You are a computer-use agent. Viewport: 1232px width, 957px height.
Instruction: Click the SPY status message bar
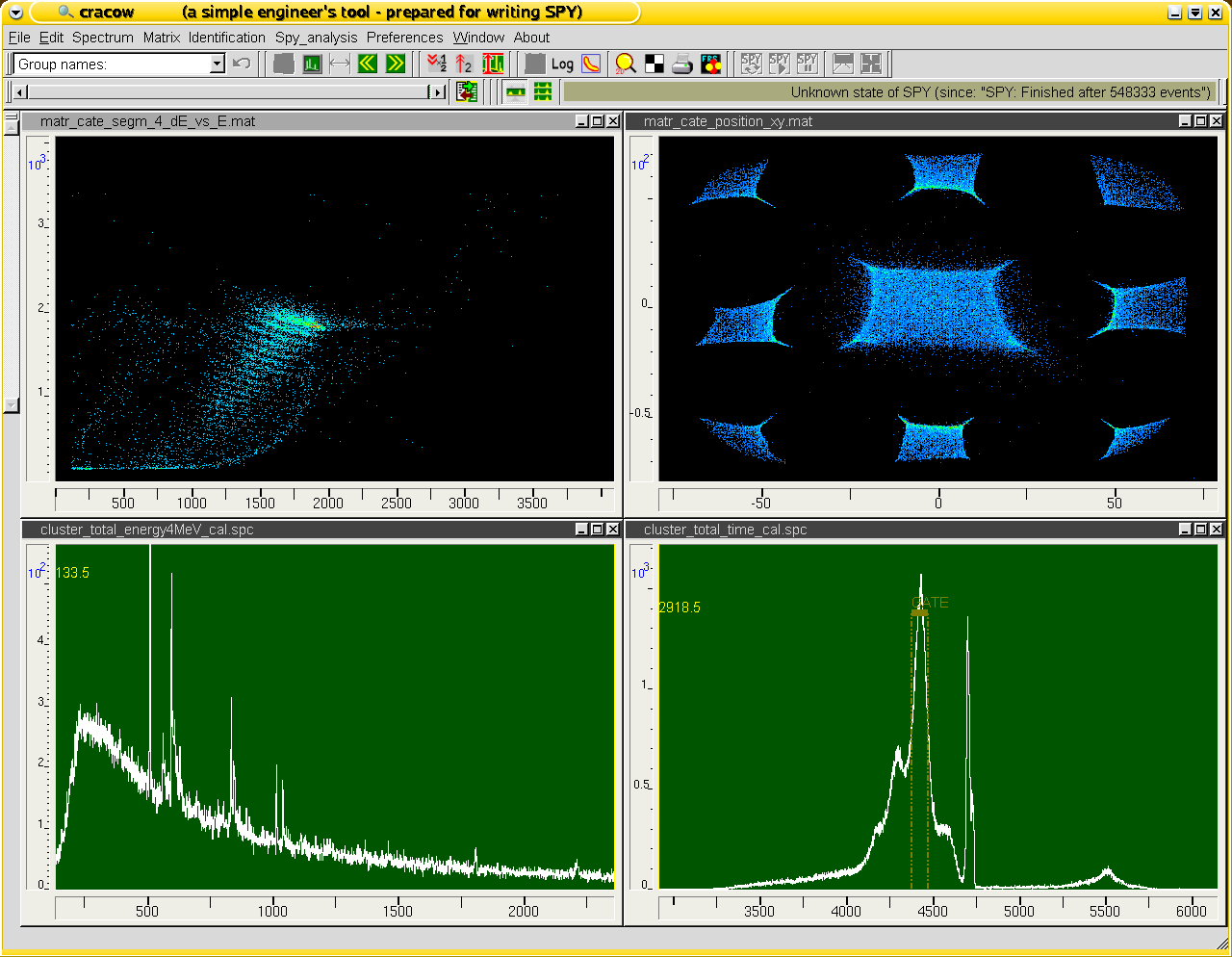click(x=890, y=92)
